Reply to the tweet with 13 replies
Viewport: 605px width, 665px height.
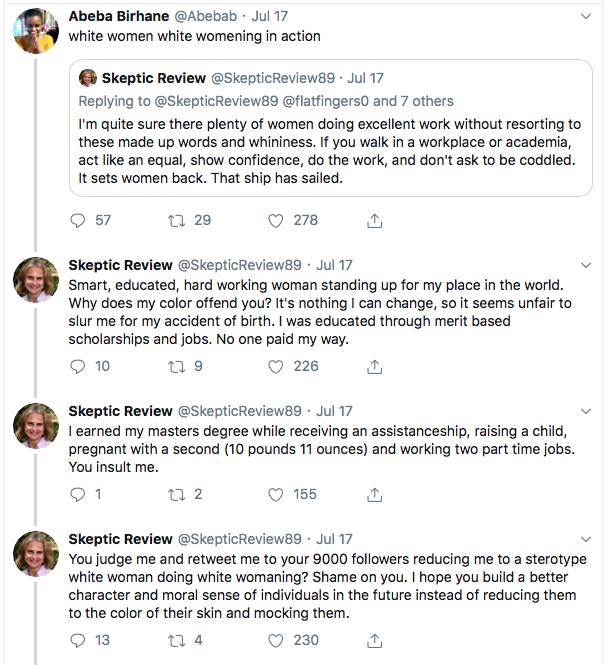click(x=79, y=640)
